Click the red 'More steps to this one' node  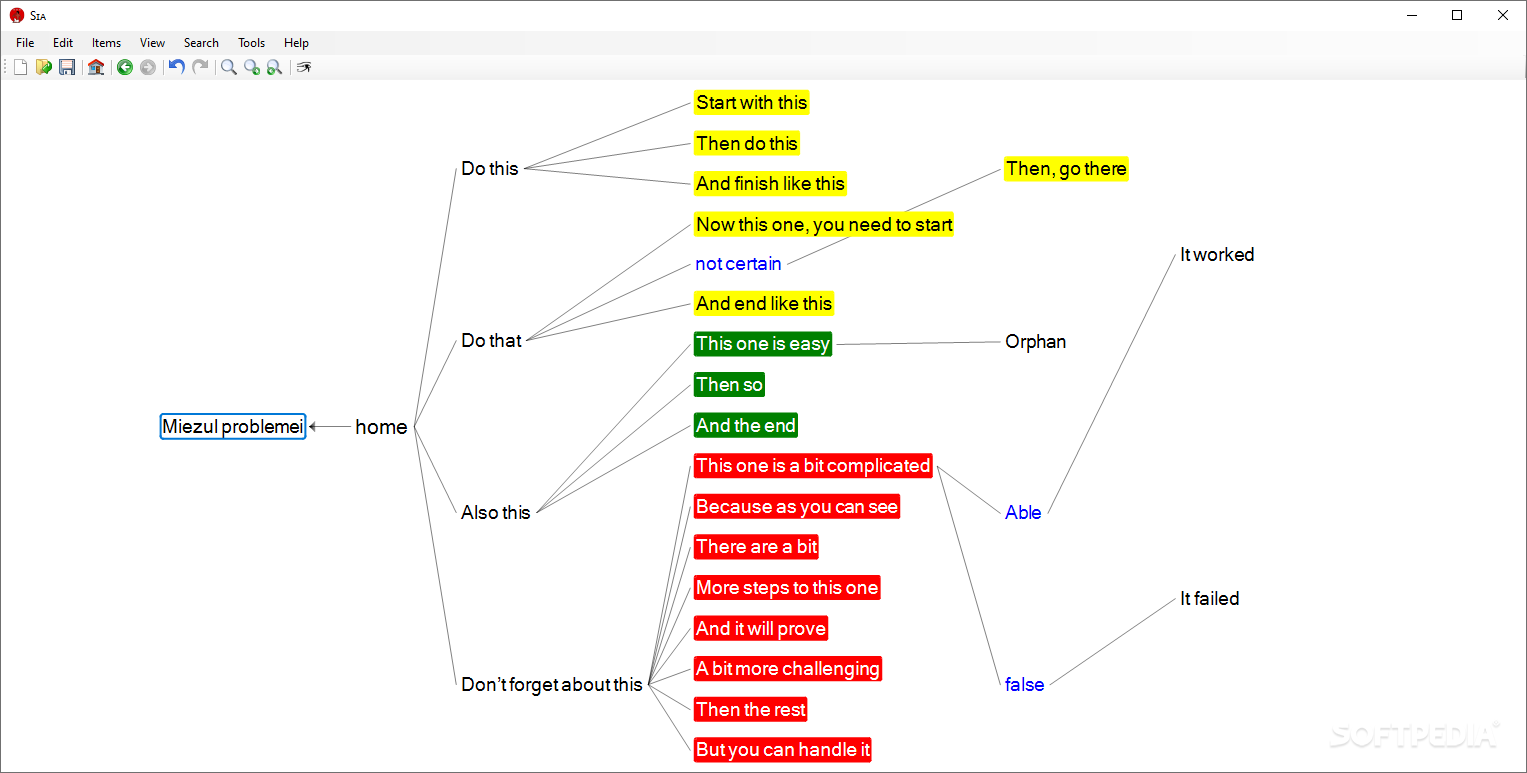pyautogui.click(x=787, y=588)
